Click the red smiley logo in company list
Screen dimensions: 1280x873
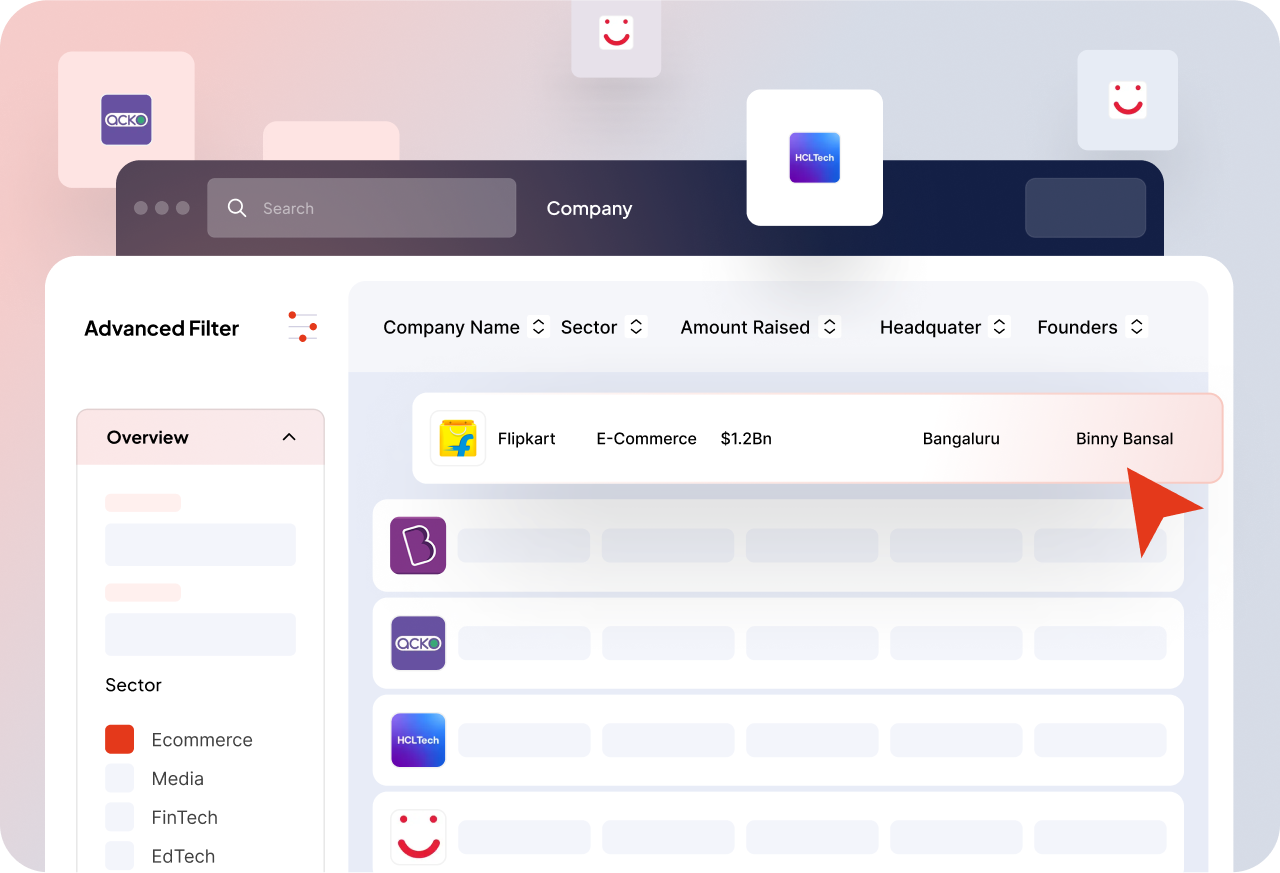(418, 837)
